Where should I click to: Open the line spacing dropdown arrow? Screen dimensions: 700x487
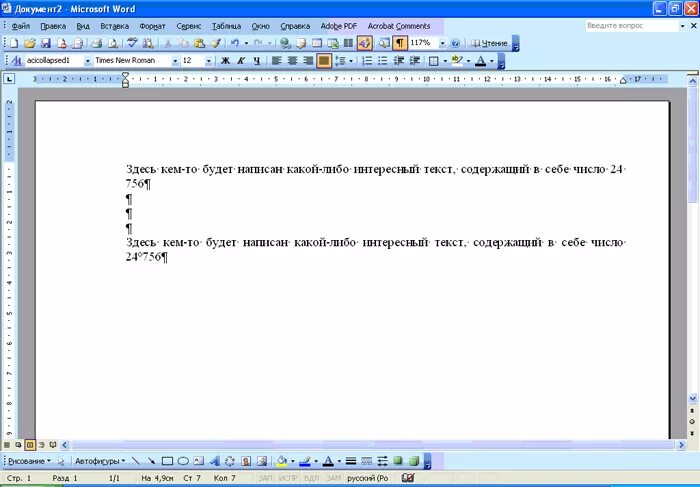[x=351, y=61]
